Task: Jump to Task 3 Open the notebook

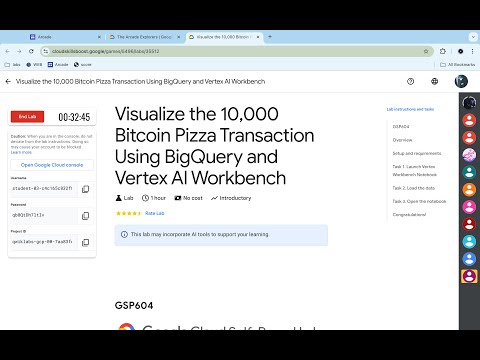Action: point(419,201)
